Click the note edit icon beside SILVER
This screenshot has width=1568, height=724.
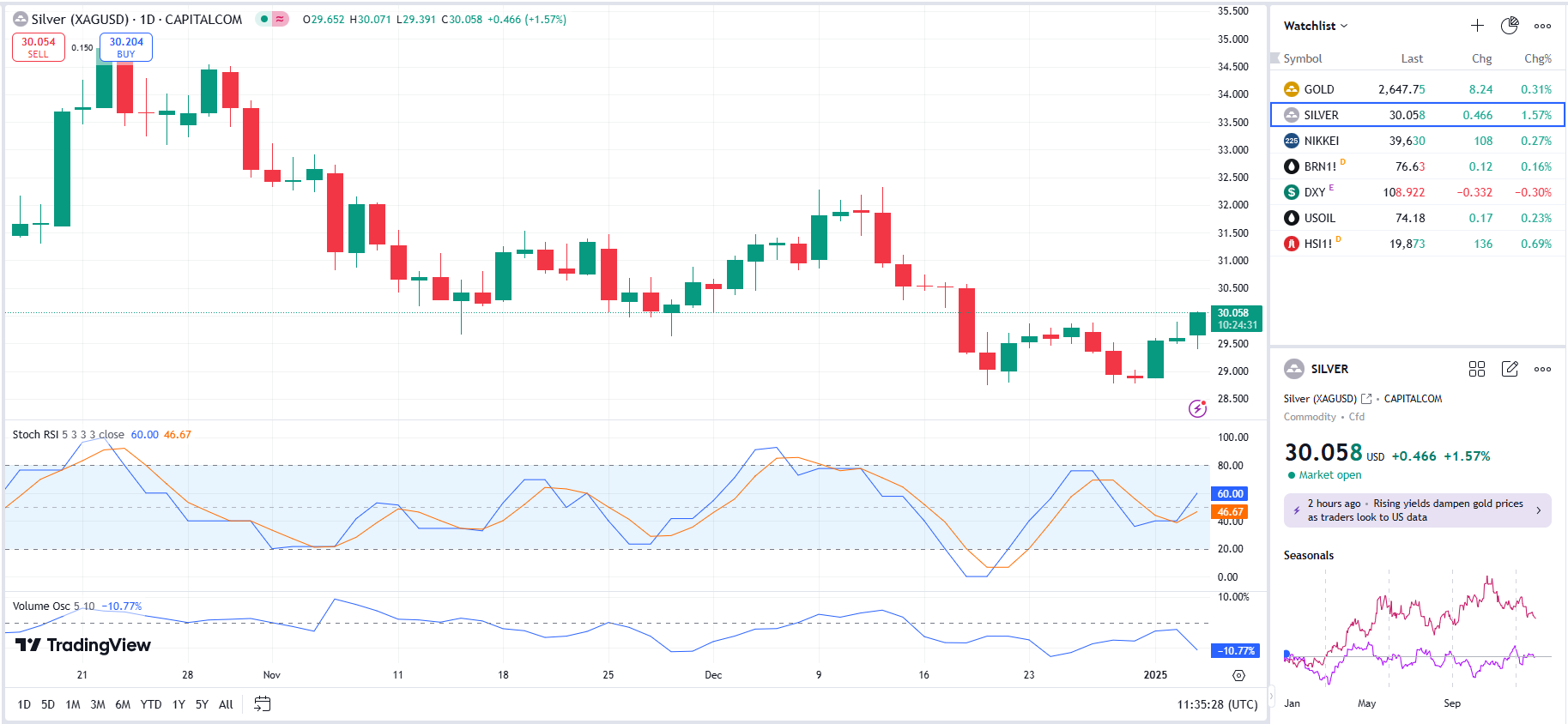point(1510,369)
